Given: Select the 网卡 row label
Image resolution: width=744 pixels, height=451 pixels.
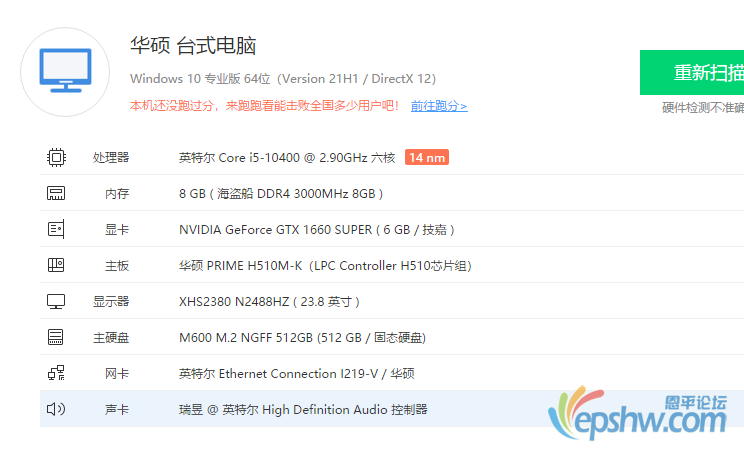Looking at the screenshot, I should click(x=117, y=374).
